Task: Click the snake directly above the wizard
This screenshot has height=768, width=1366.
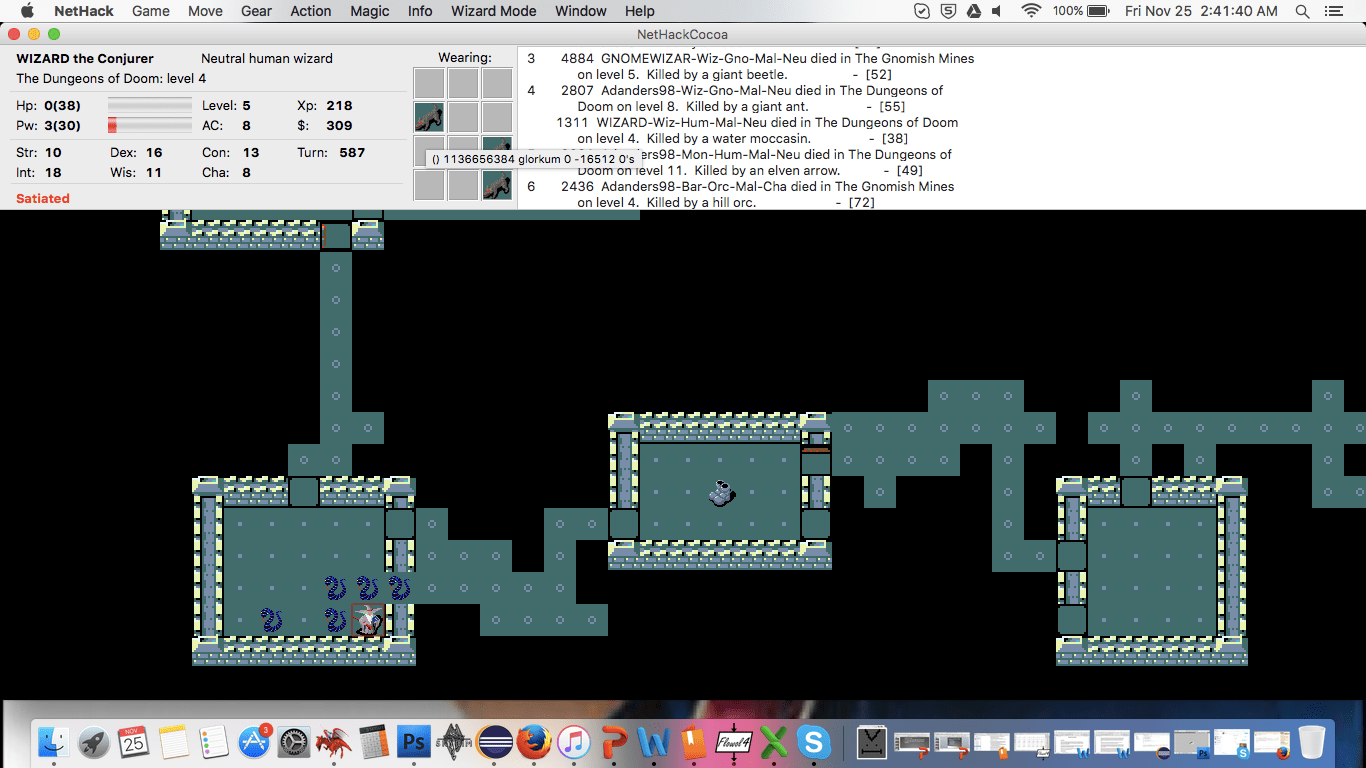Action: [x=367, y=588]
